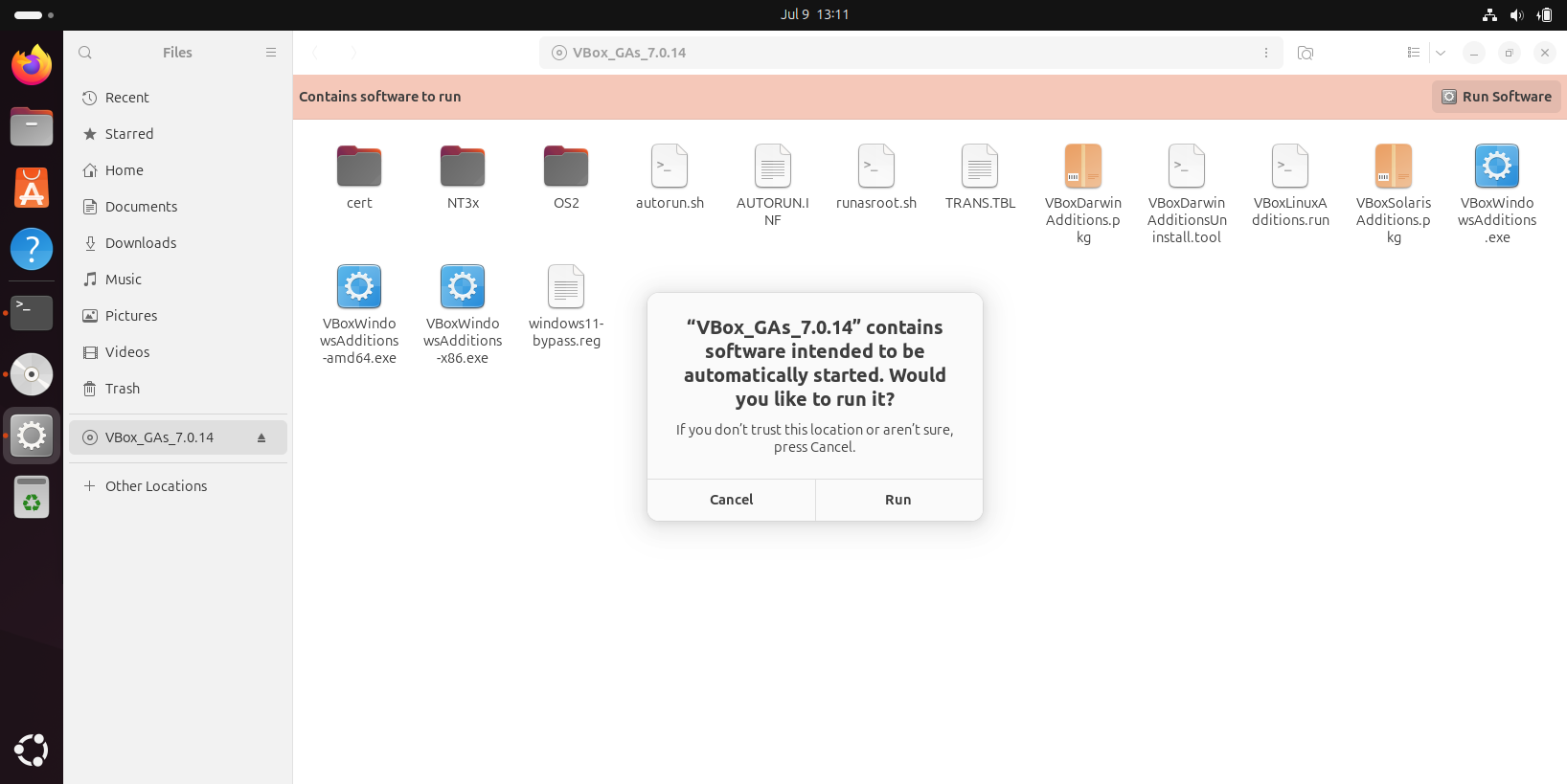Screen dimensions: 1567x784
Task: Go back to the previous folder
Action: pos(315,53)
